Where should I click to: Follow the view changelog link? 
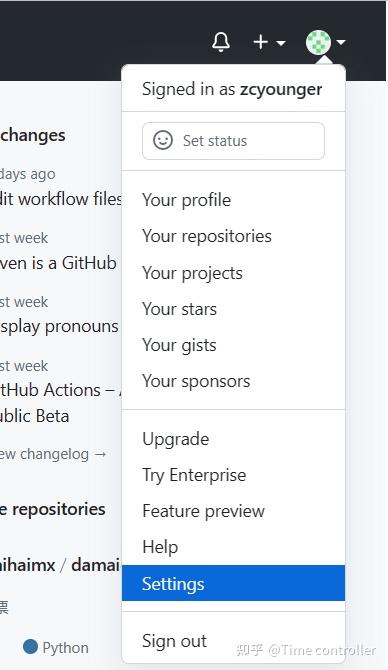(53, 454)
